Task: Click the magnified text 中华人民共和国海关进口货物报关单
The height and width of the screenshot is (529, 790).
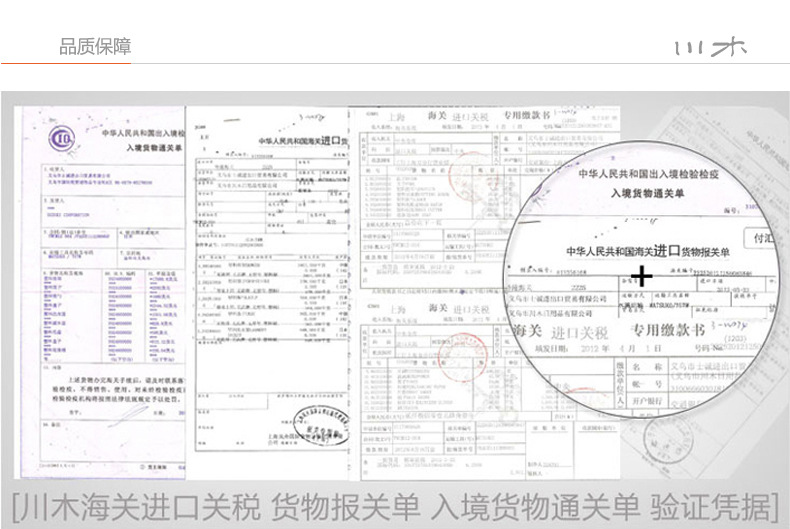Action: click(x=647, y=251)
